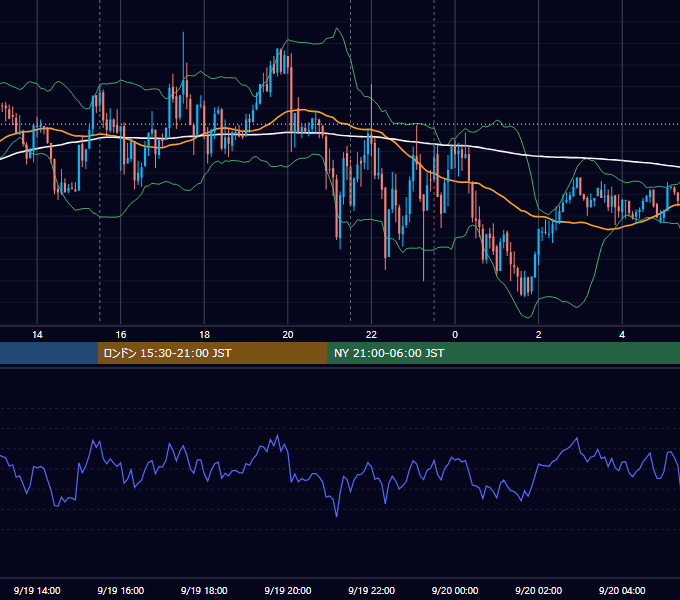The width and height of the screenshot is (680, 600).
Task: Click the 9/19 16:00 date label
Action: [x=121, y=590]
